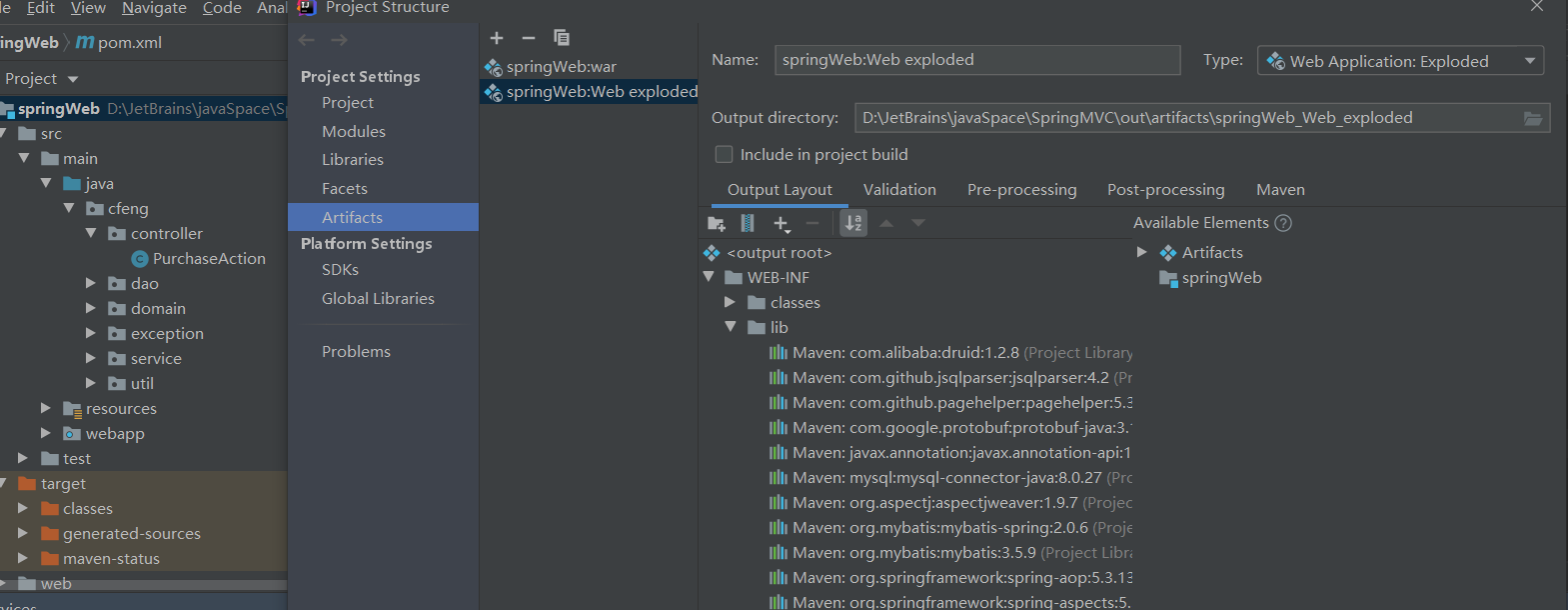Enable Include in project build checkbox
The width and height of the screenshot is (1568, 610).
724,154
